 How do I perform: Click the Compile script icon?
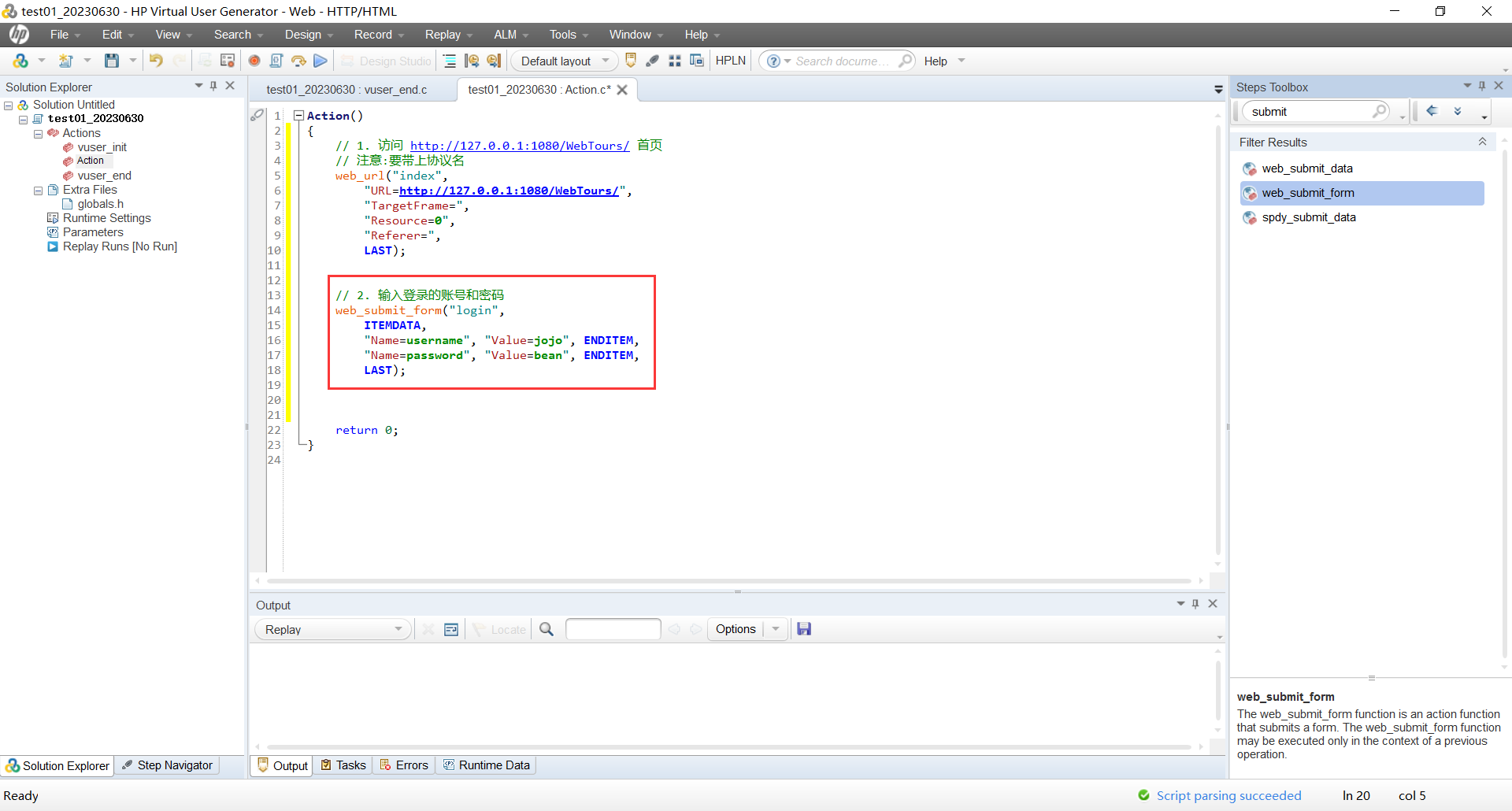tap(276, 61)
